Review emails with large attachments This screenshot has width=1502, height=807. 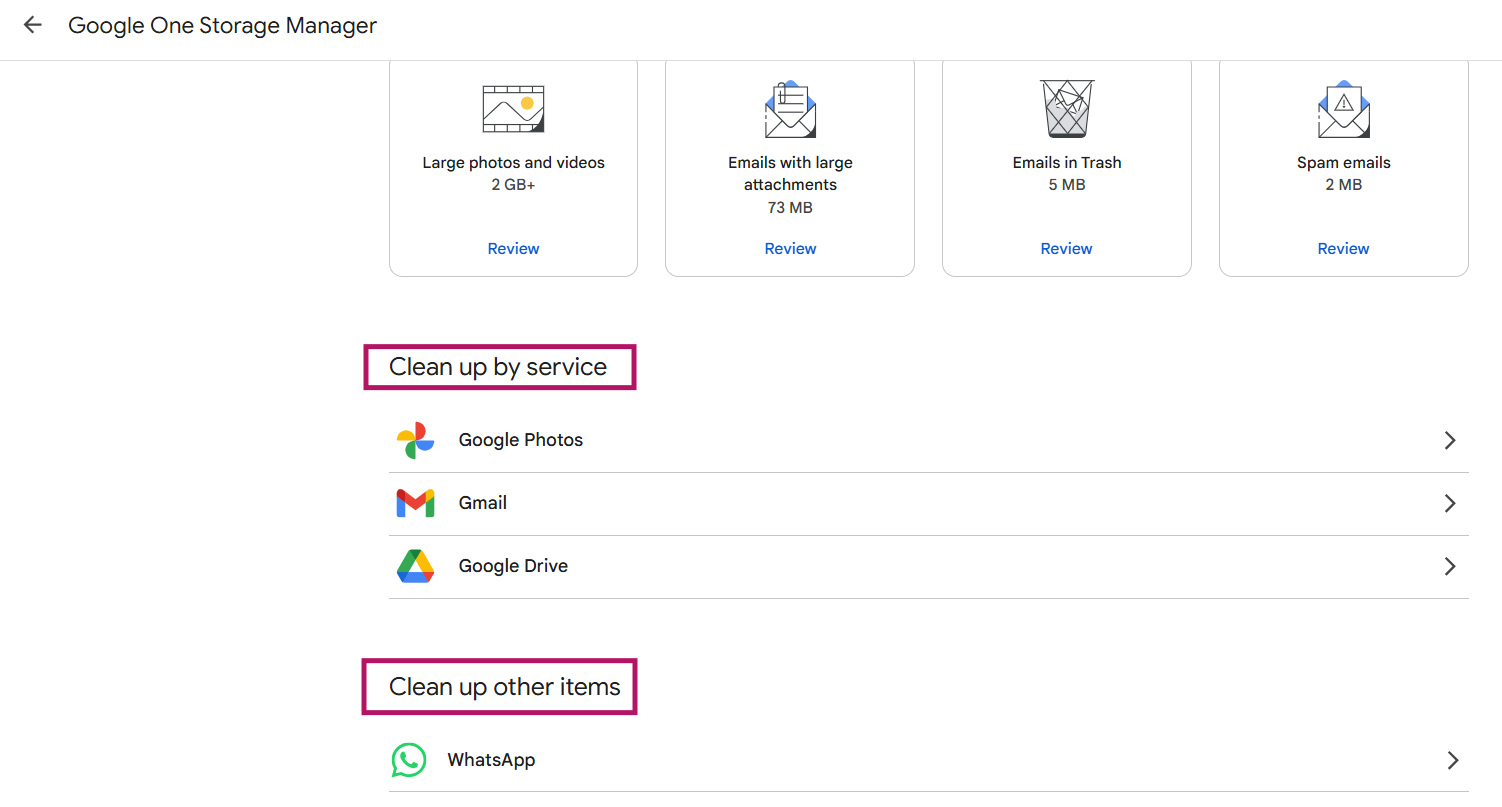790,248
